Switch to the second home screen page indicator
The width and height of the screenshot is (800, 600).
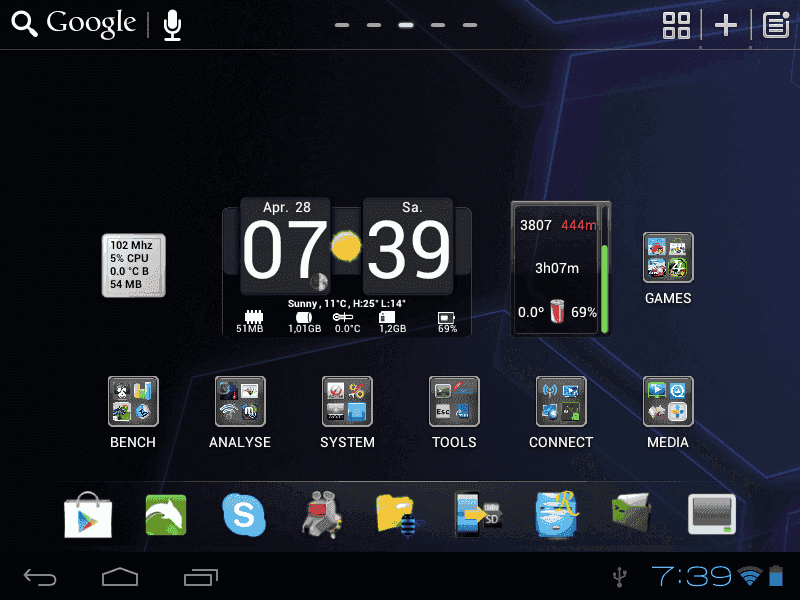374,25
